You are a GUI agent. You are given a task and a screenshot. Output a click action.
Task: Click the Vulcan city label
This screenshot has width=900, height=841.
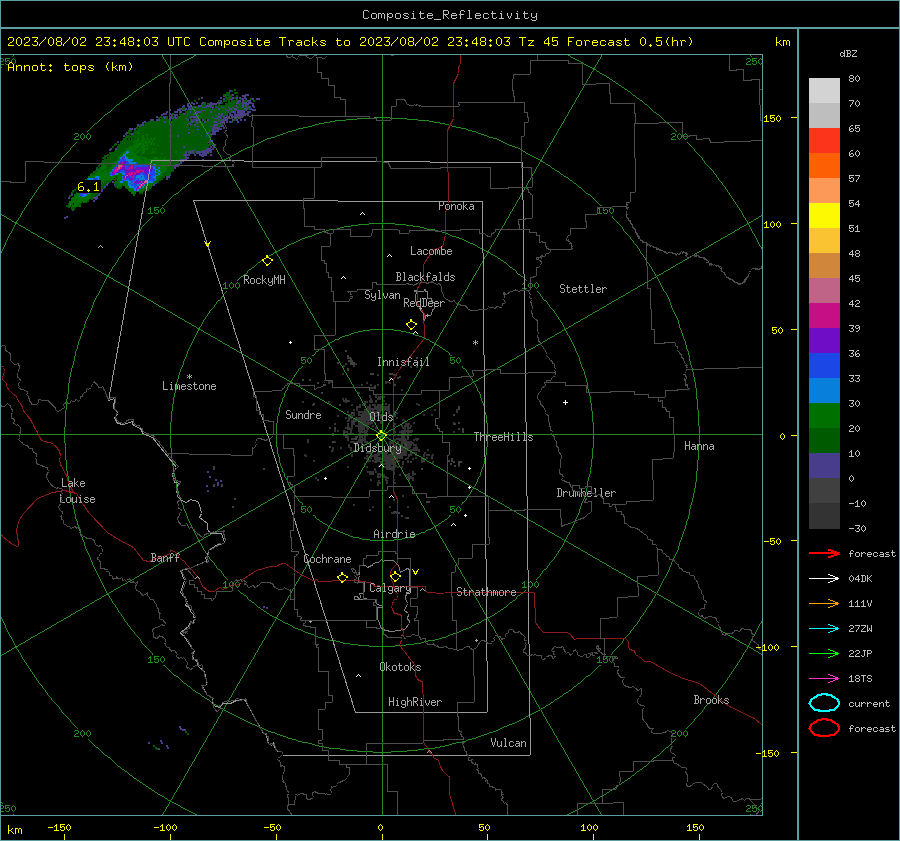509,743
